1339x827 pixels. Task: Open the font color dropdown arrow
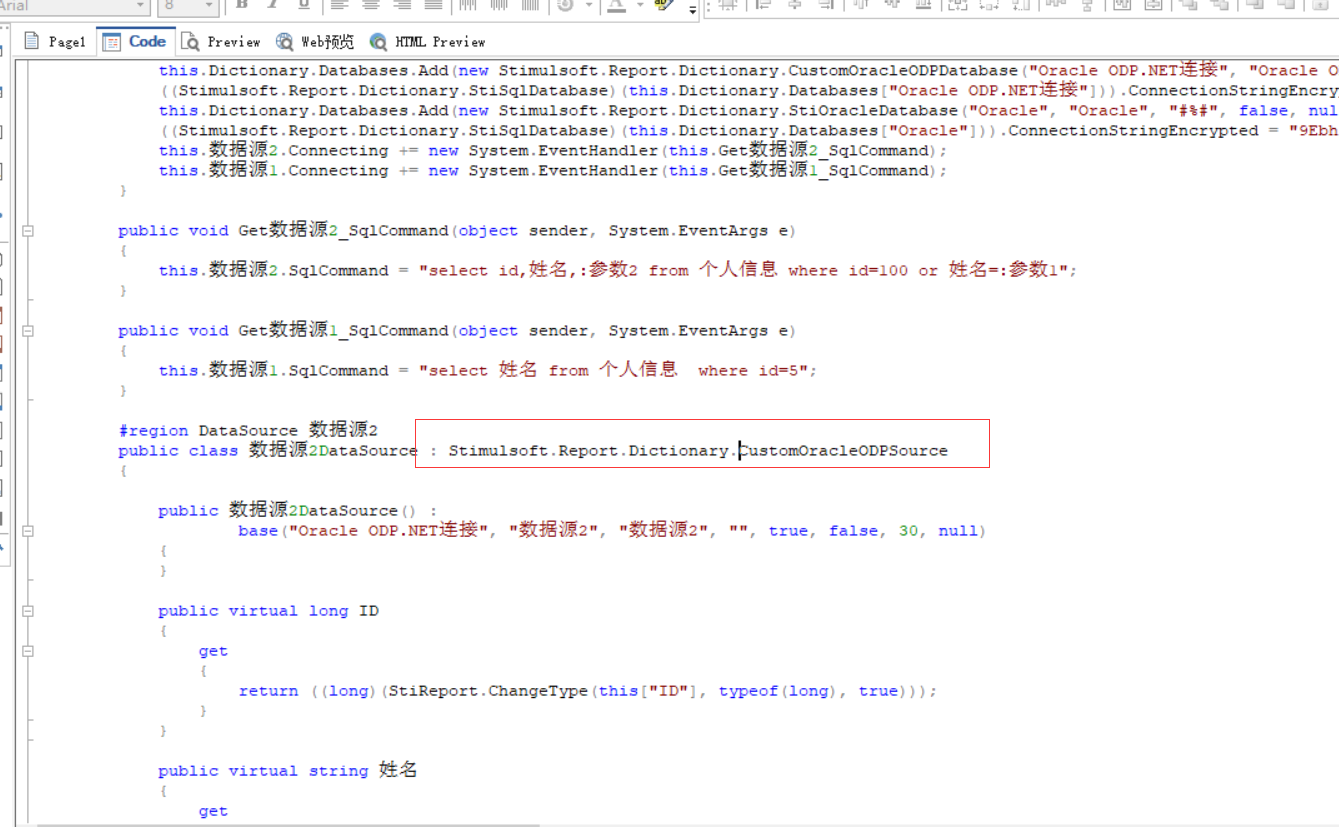click(638, 6)
